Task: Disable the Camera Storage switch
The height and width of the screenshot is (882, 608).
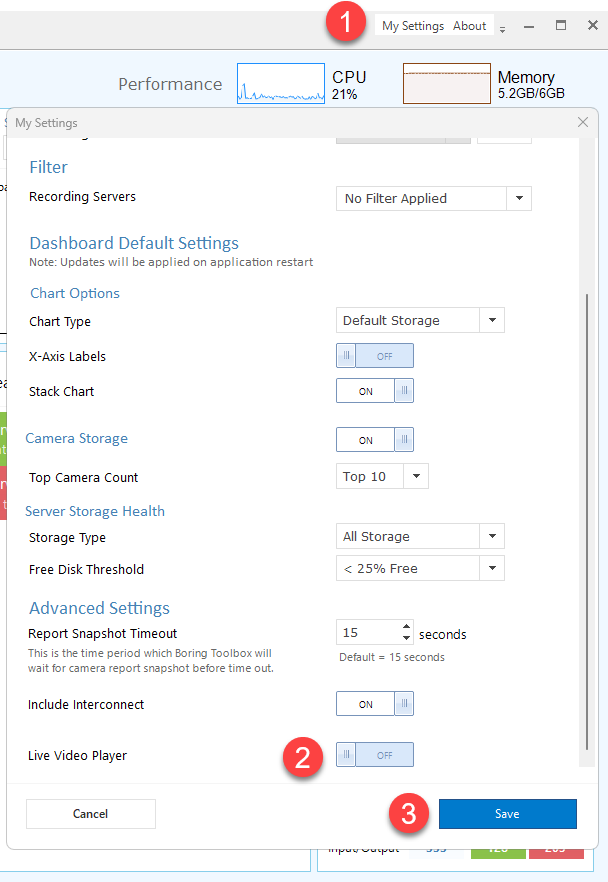Action: 374,439
